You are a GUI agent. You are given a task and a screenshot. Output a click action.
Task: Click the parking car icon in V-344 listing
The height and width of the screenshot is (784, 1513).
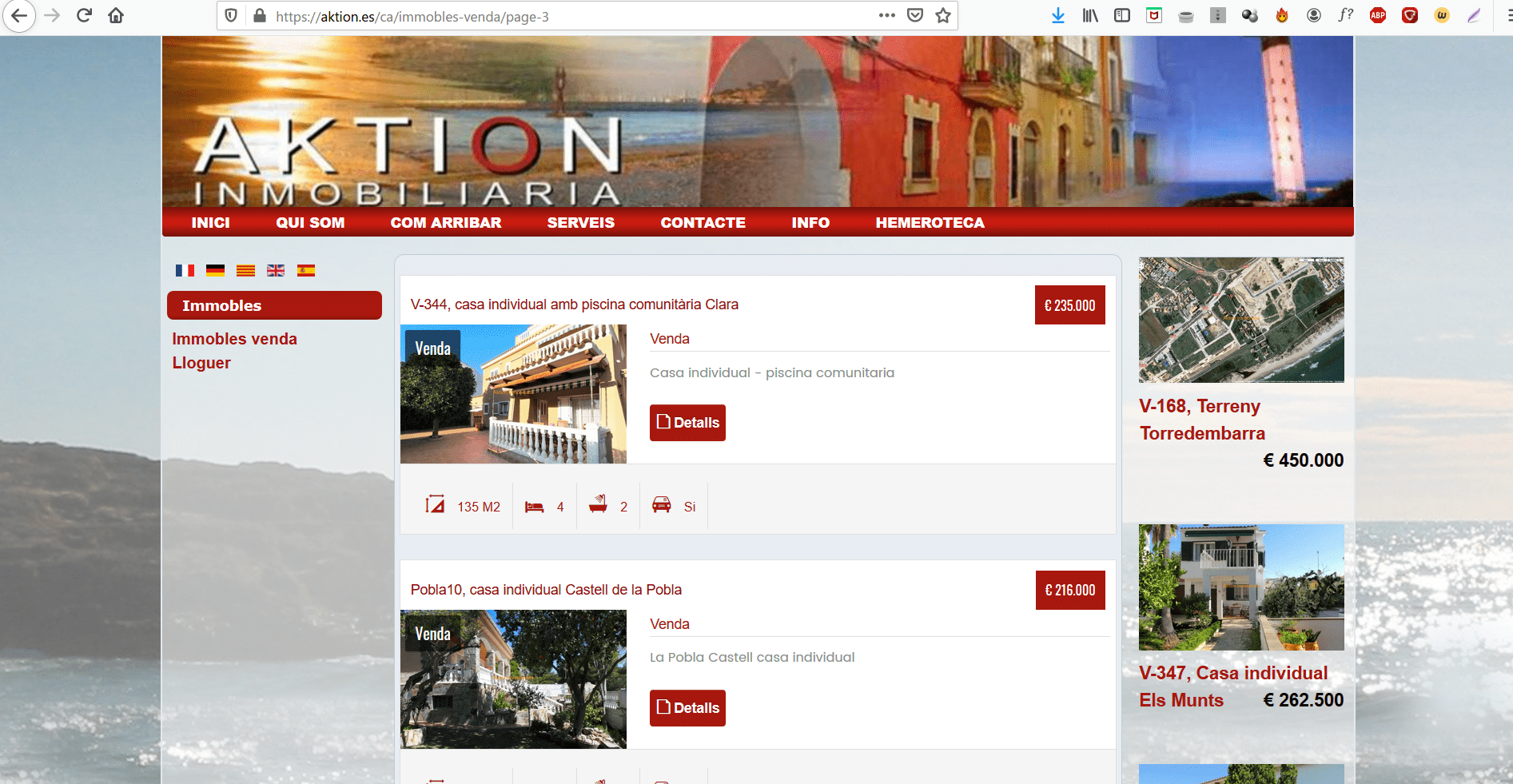tap(662, 505)
